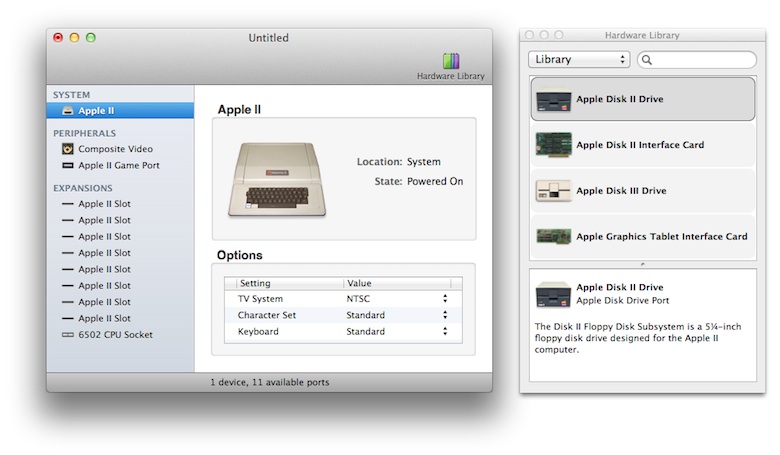Click the Disk II Drive image in the description pane

(x=553, y=294)
